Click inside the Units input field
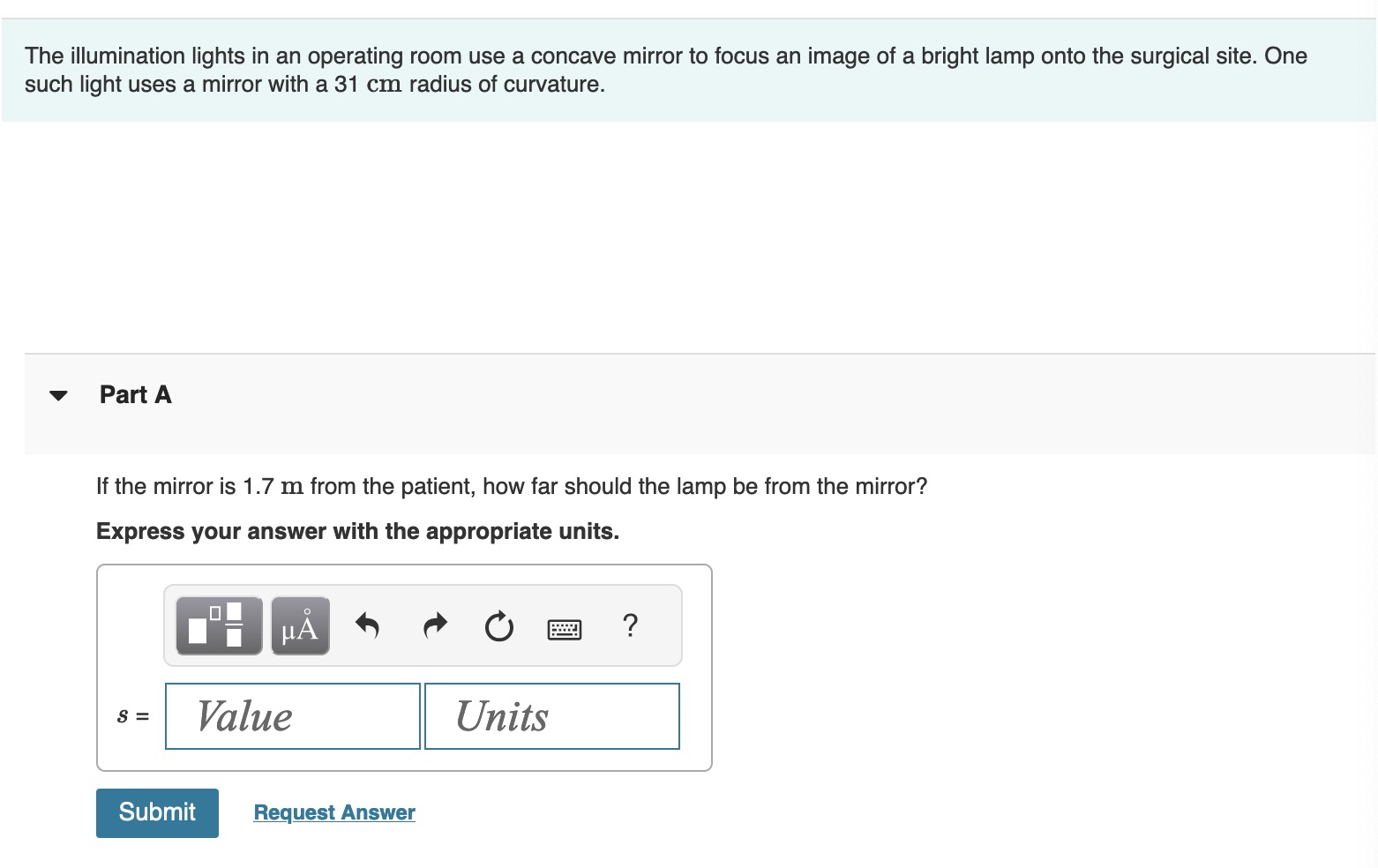1378x868 pixels. tap(551, 716)
